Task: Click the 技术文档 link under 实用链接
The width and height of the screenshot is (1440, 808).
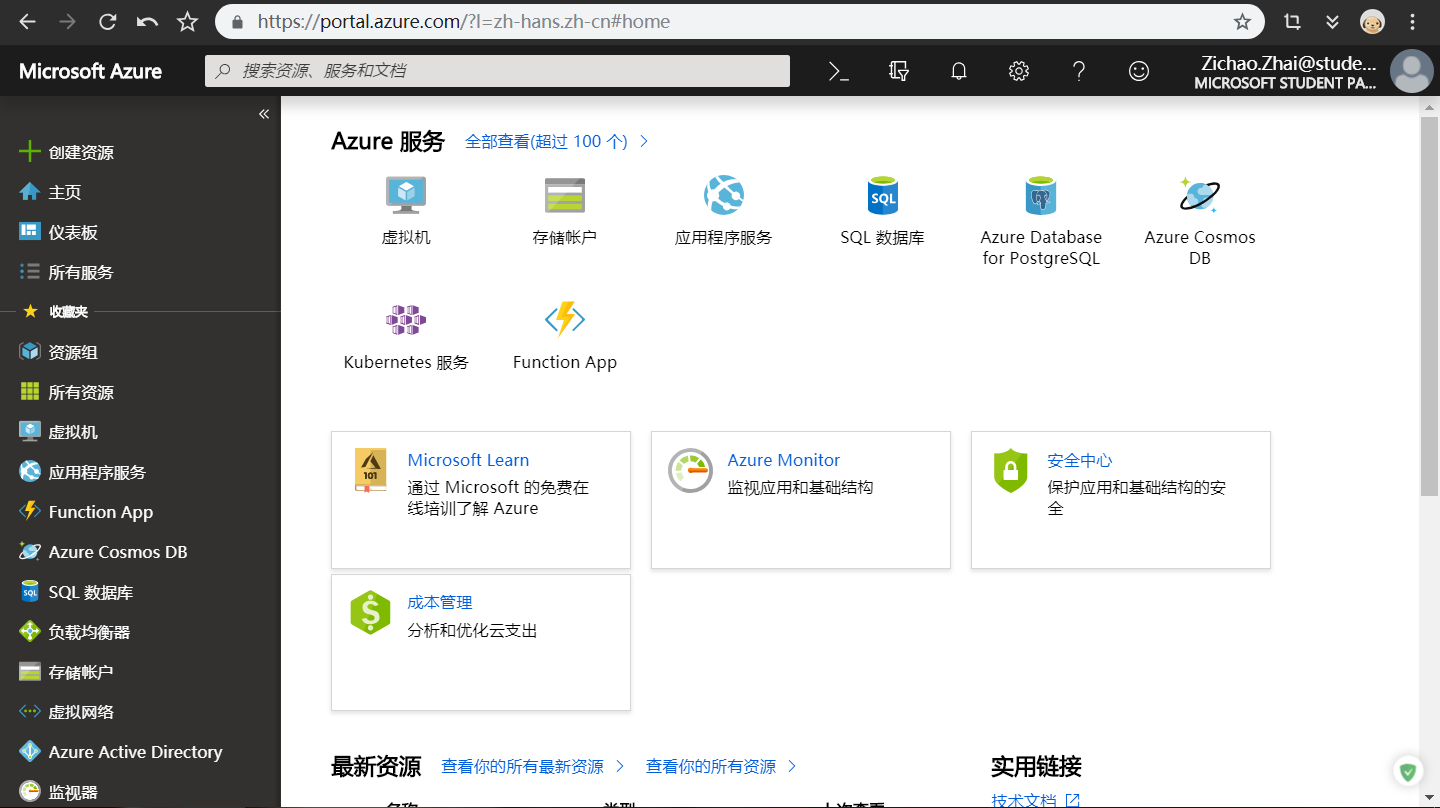Action: [x=1022, y=800]
